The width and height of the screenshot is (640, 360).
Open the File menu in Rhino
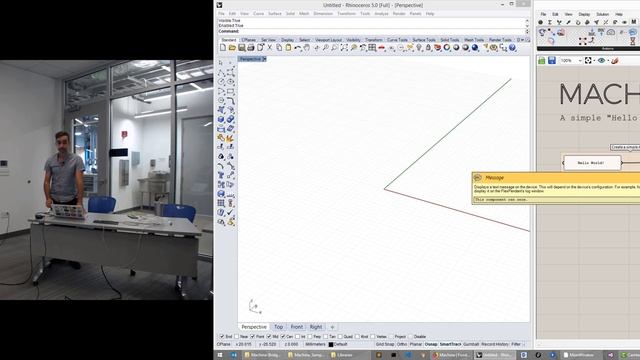(221, 14)
